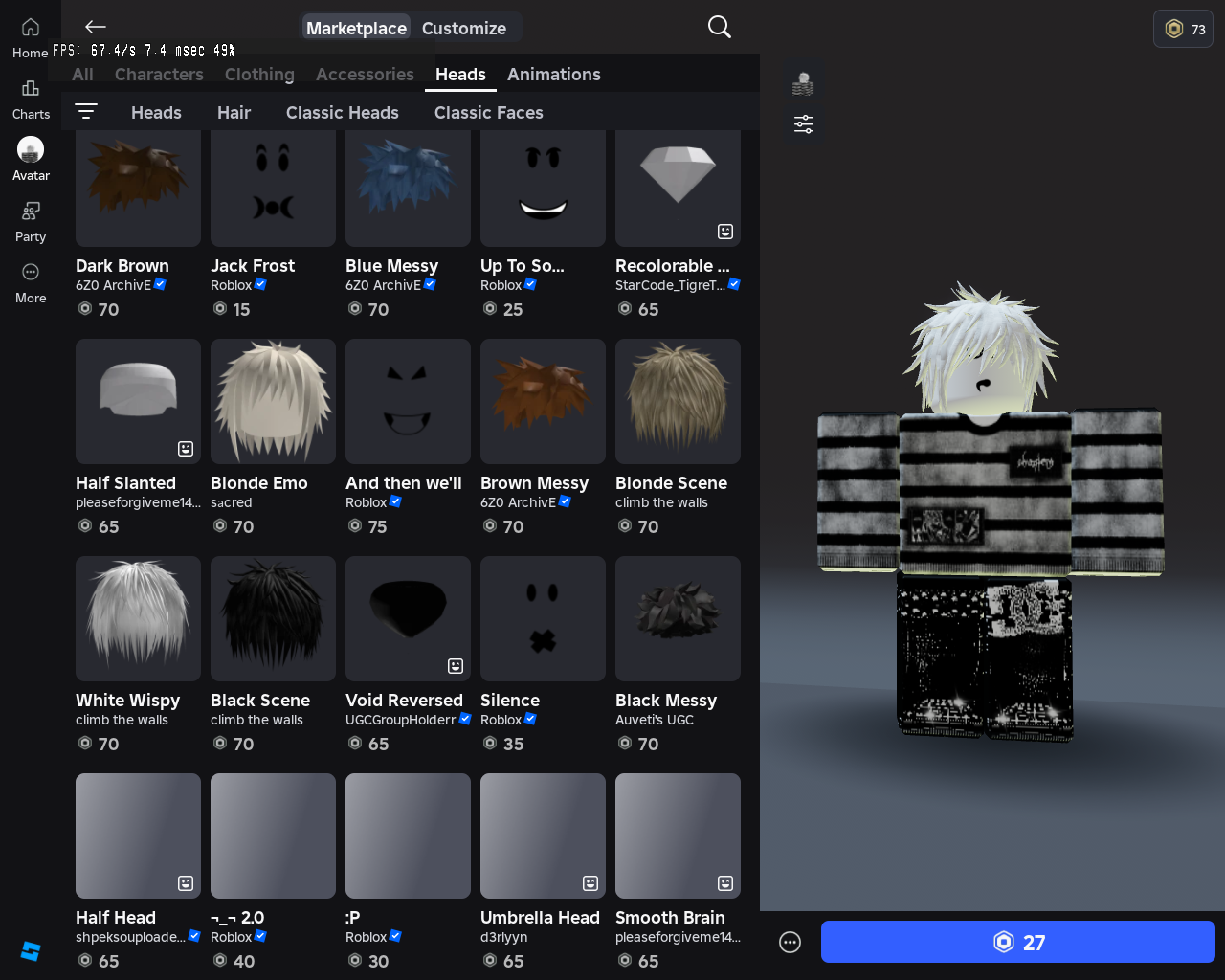Image resolution: width=1225 pixels, height=980 pixels.
Task: Select the Recolorable diamond head thumbnail
Action: click(678, 188)
